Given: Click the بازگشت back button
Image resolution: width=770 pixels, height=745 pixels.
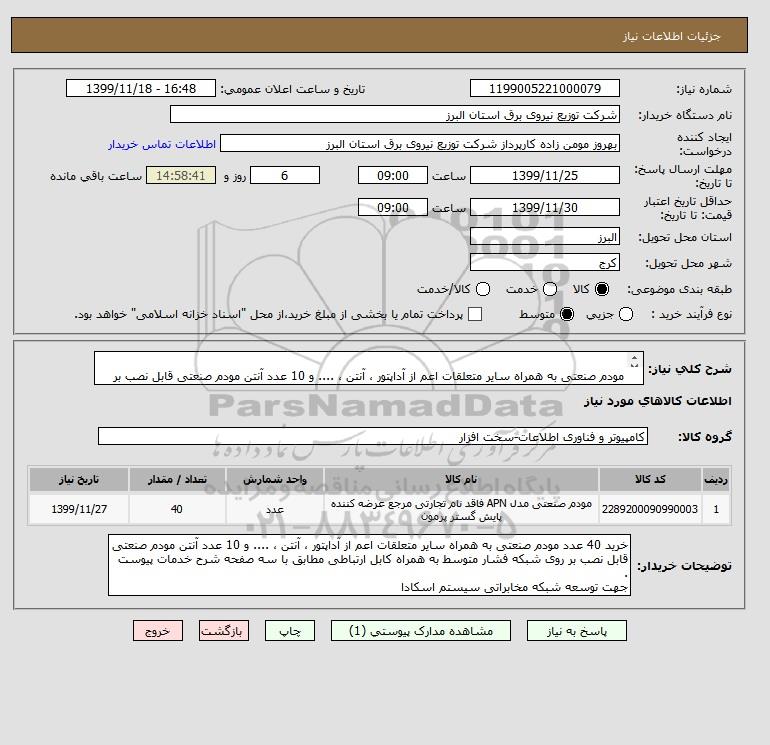Looking at the screenshot, I should point(224,631).
